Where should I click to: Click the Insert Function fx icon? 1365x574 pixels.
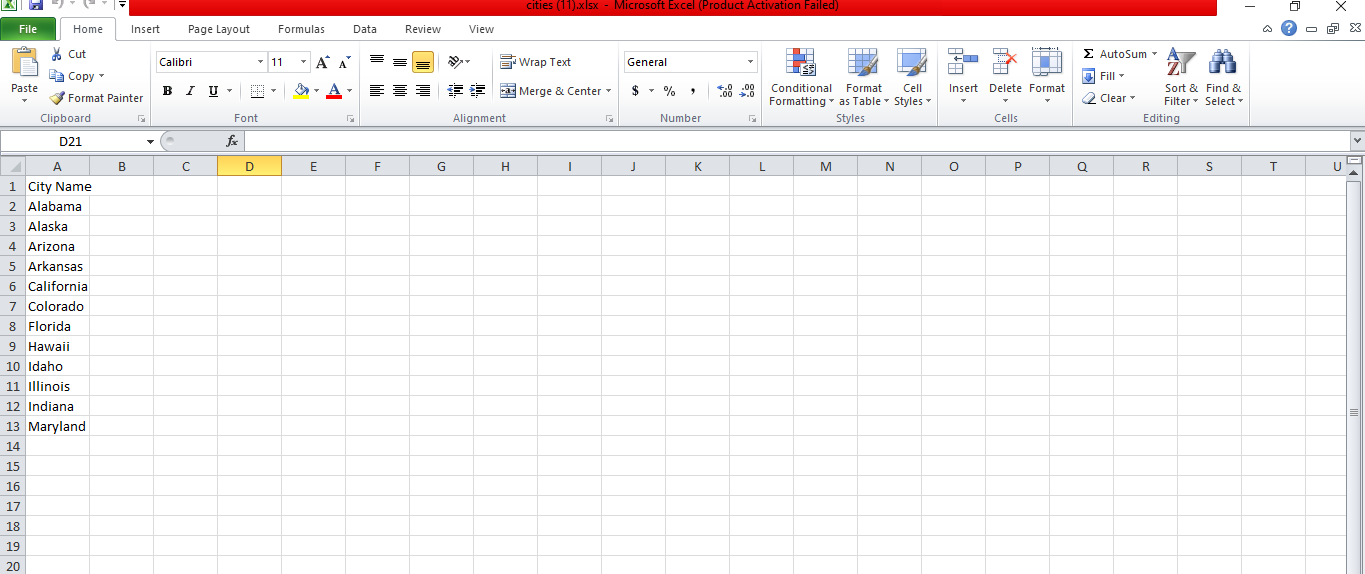(232, 142)
